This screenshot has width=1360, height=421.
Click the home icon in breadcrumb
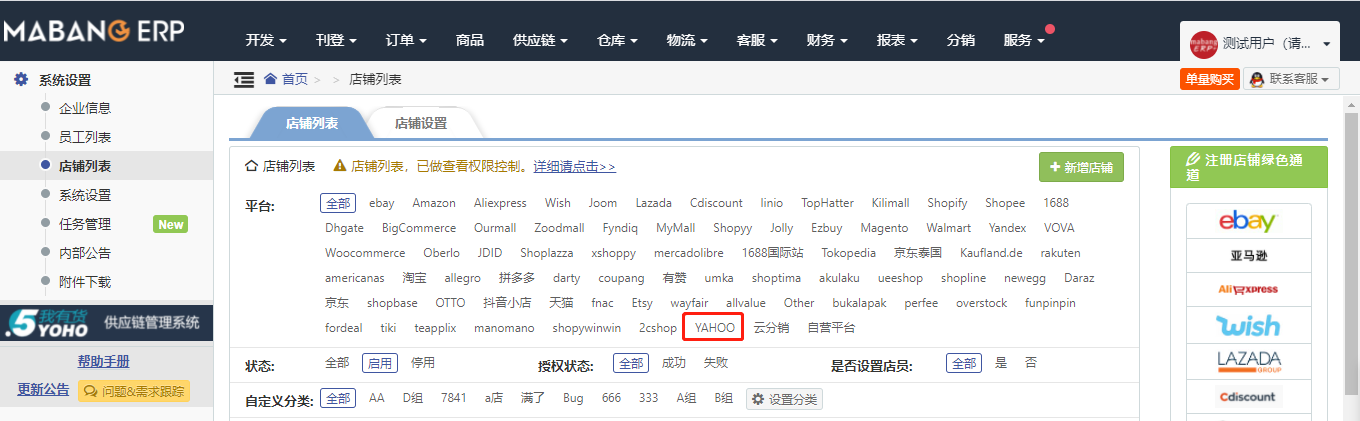(270, 79)
